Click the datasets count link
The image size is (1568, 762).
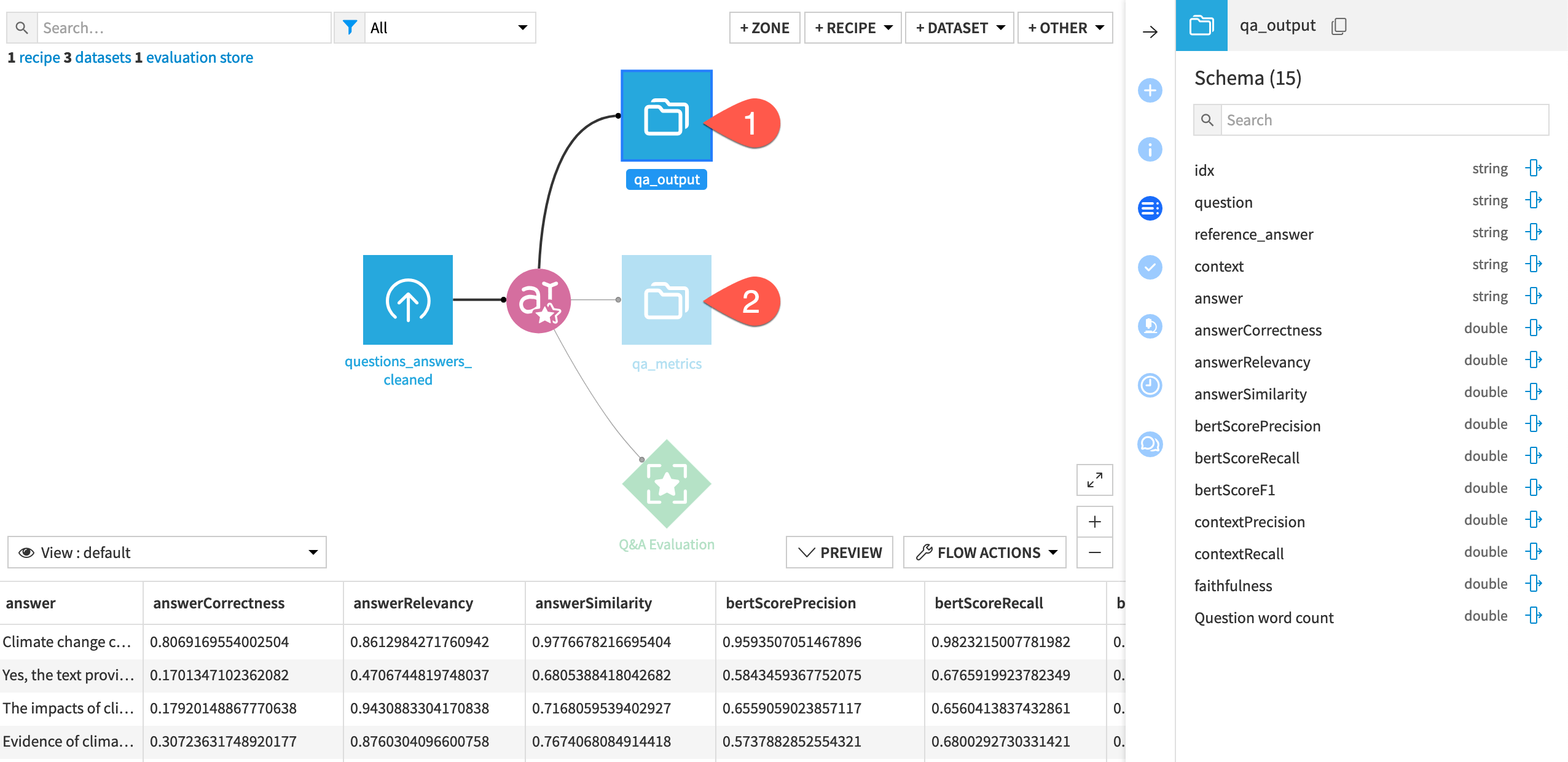pyautogui.click(x=103, y=58)
